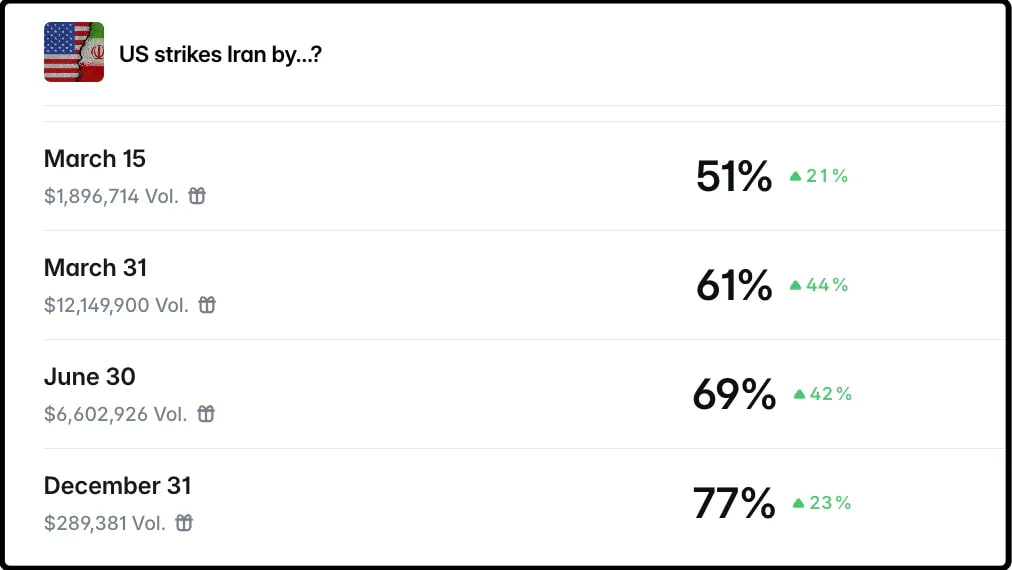The image size is (1012, 570).
Task: Click the gift icon beside December 31 volume
Action: (184, 523)
